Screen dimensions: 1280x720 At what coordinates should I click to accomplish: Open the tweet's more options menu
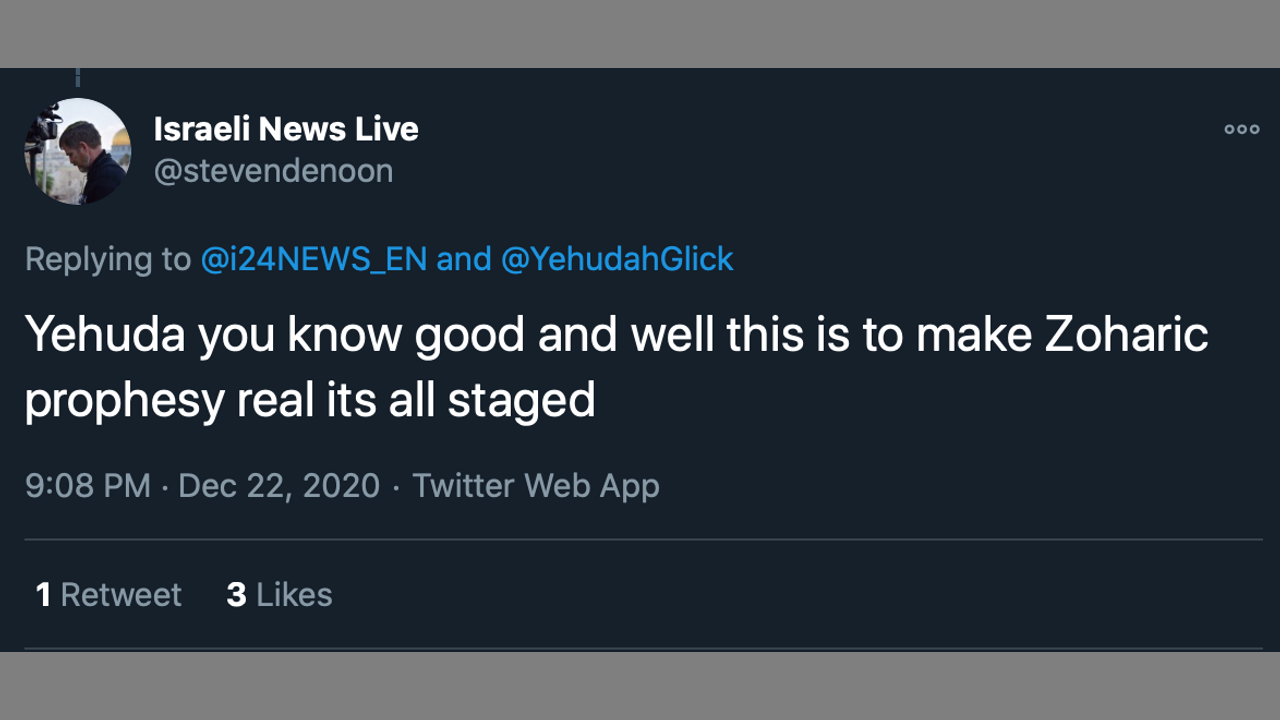pos(1241,129)
